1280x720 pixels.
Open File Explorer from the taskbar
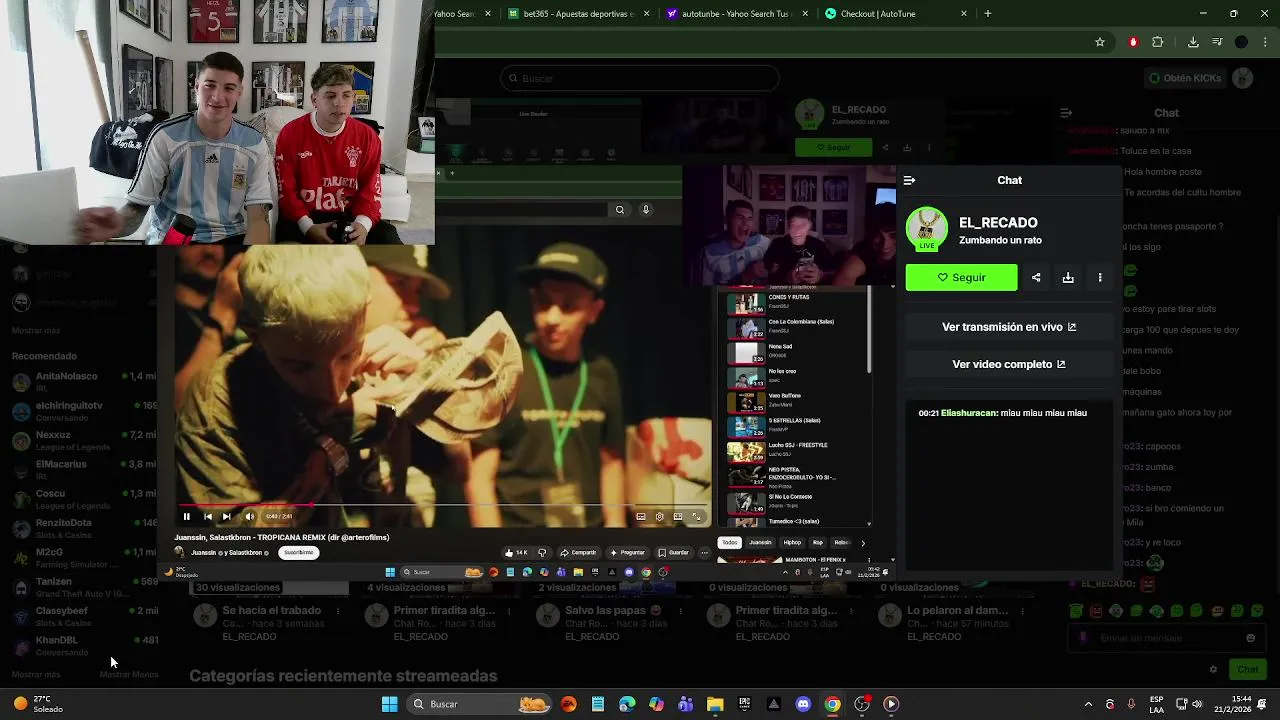715,704
